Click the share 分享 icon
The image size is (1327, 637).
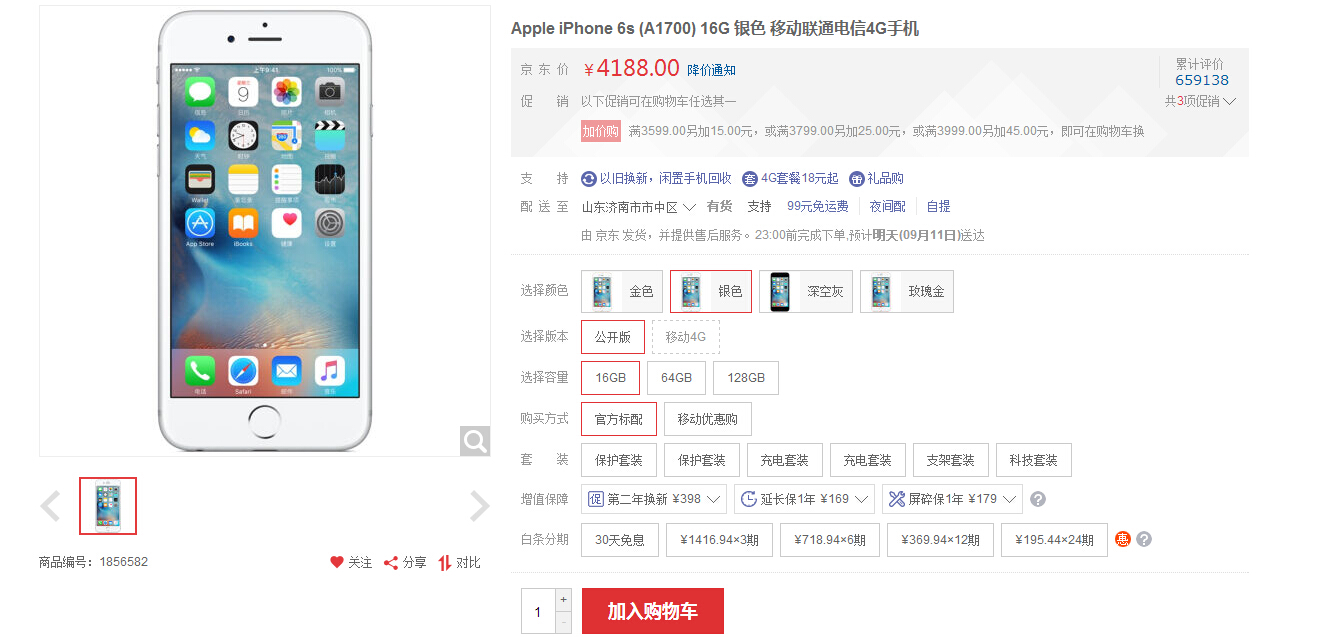(x=391, y=562)
